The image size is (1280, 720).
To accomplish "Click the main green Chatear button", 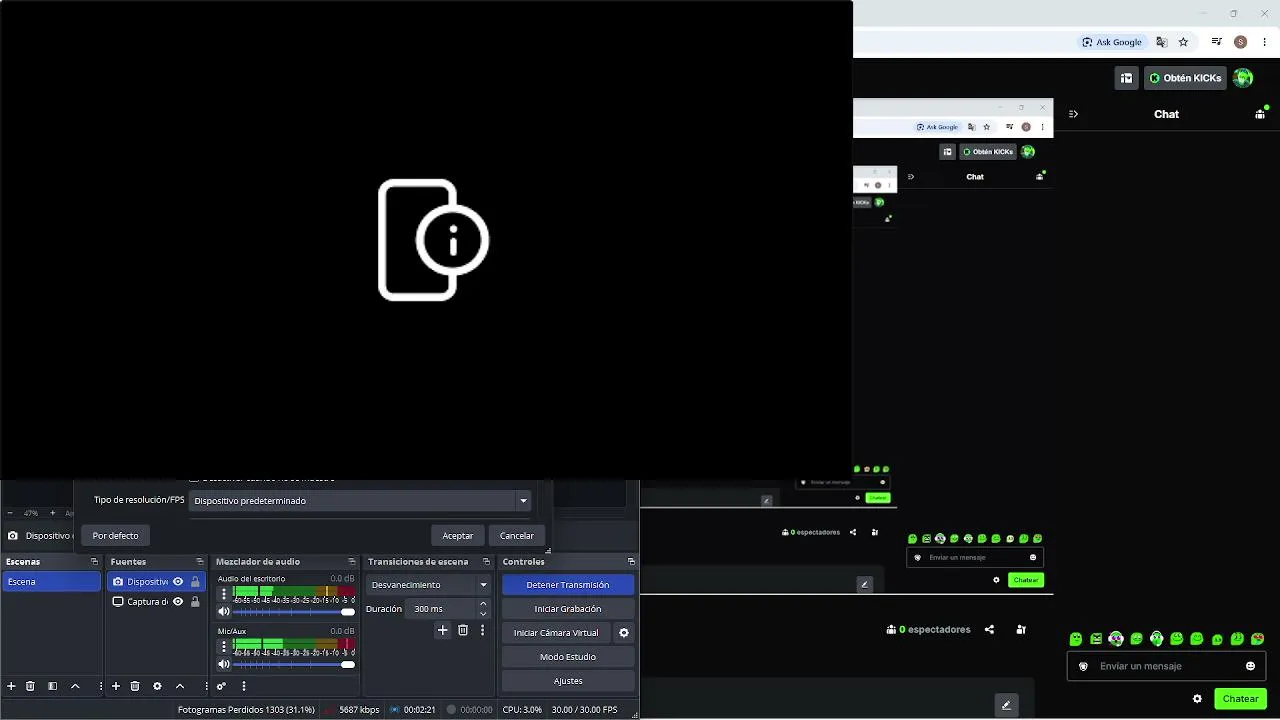I will point(1240,699).
